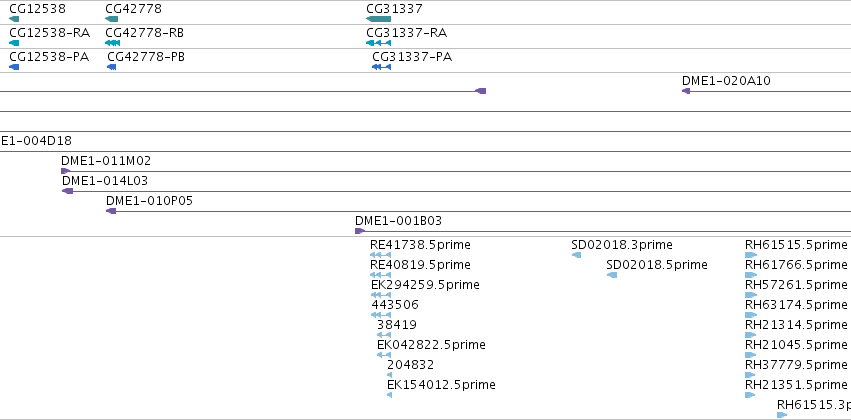Click the DME1-010P05 BAC arrowhead
This screenshot has width=851, height=420.
click(x=111, y=211)
